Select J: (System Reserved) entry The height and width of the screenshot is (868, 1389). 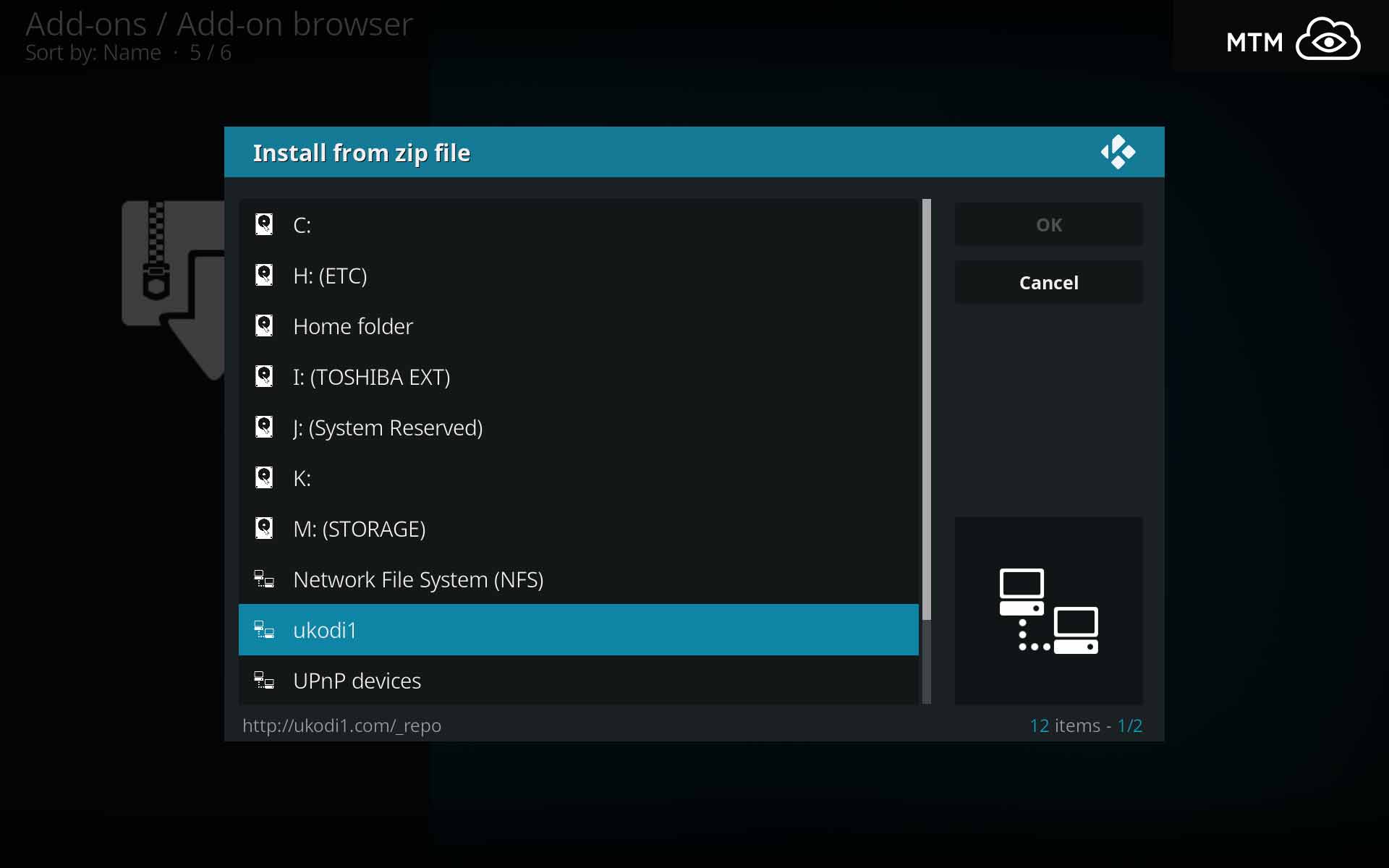click(x=579, y=427)
